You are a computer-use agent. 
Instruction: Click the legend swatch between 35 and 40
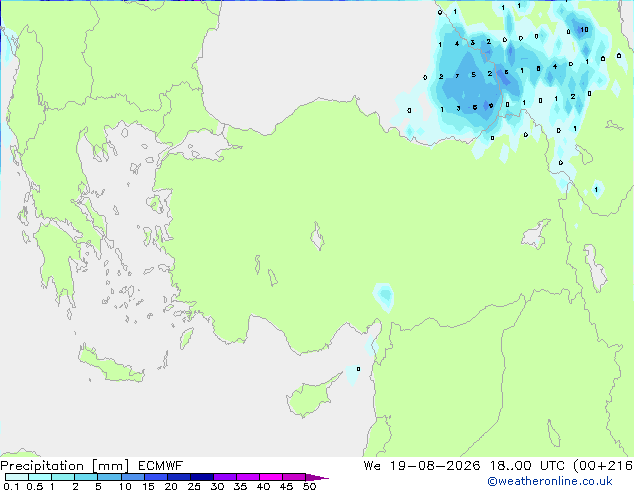(x=247, y=477)
